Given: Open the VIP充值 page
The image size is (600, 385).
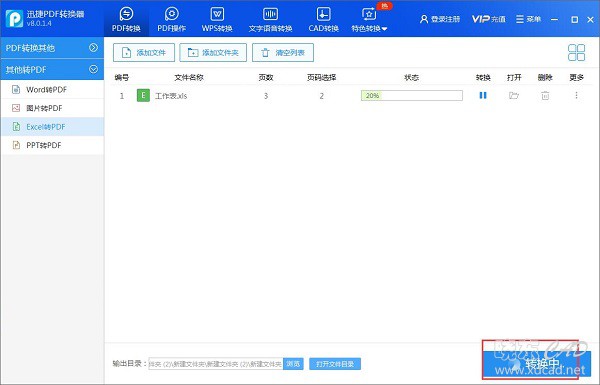Looking at the screenshot, I should coord(488,19).
